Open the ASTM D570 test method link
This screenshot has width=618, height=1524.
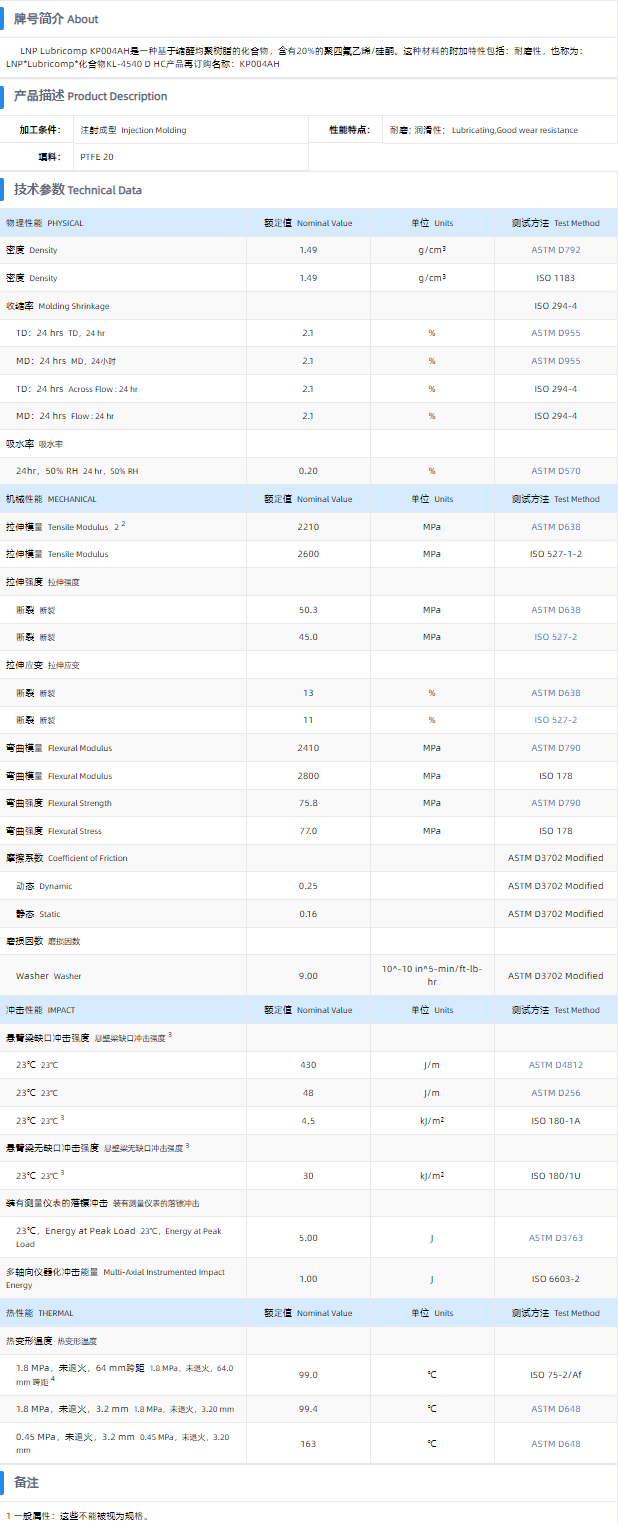coord(556,471)
